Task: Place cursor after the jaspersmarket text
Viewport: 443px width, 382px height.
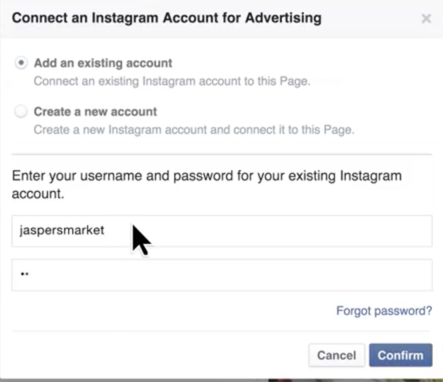Action: [x=106, y=231]
